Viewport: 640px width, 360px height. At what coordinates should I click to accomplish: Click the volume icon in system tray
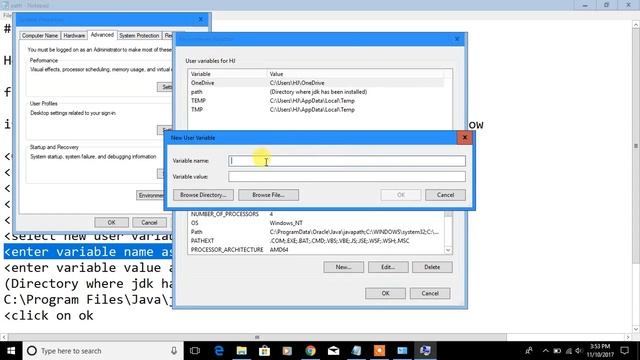tap(579, 351)
